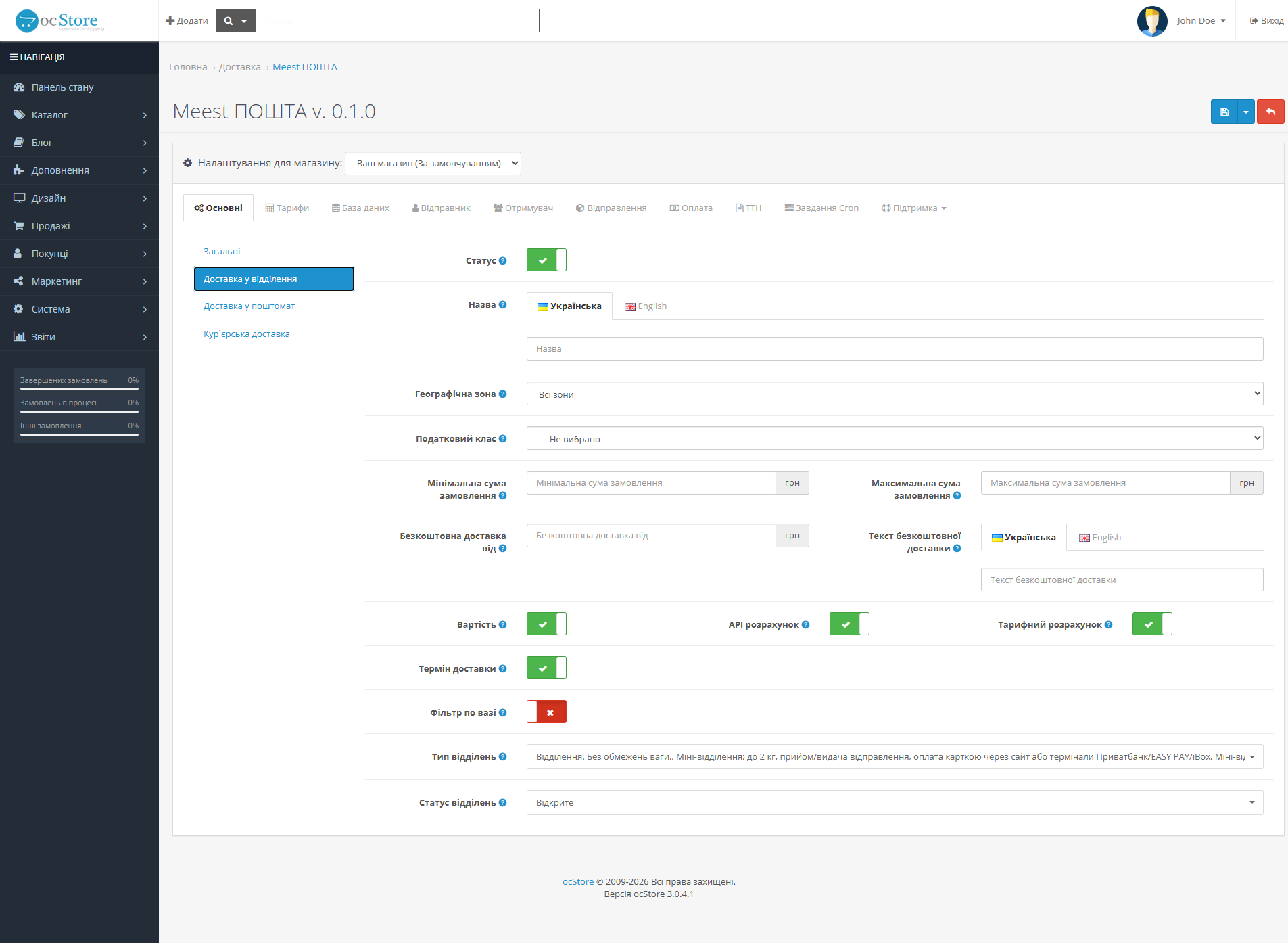This screenshot has height=943, width=1288.
Task: Click the Термін доставки help icon
Action: (x=502, y=668)
